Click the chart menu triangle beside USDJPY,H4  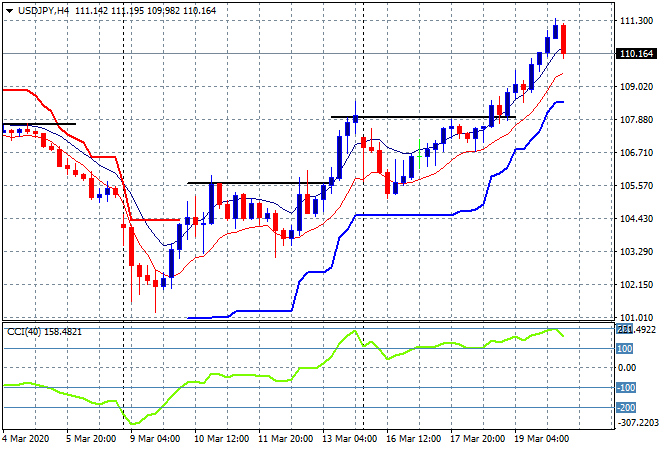tap(9, 11)
